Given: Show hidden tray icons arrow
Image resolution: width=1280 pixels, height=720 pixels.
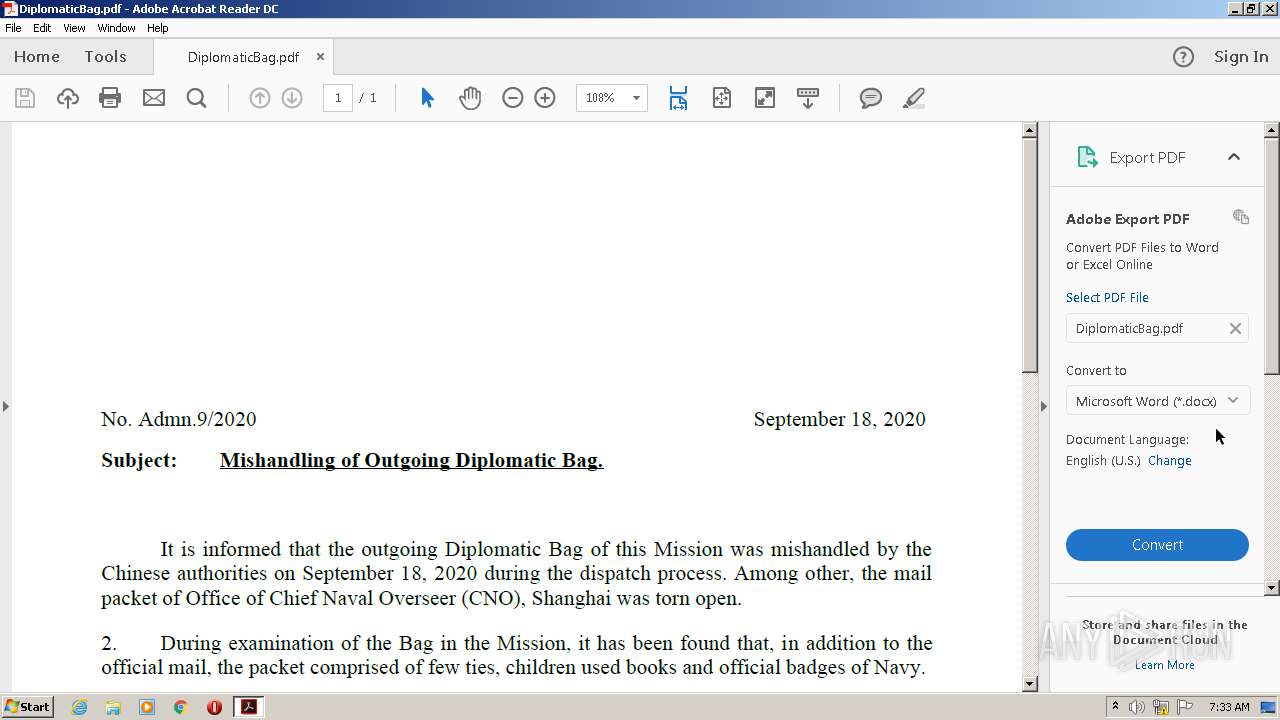Looking at the screenshot, I should 1115,707.
